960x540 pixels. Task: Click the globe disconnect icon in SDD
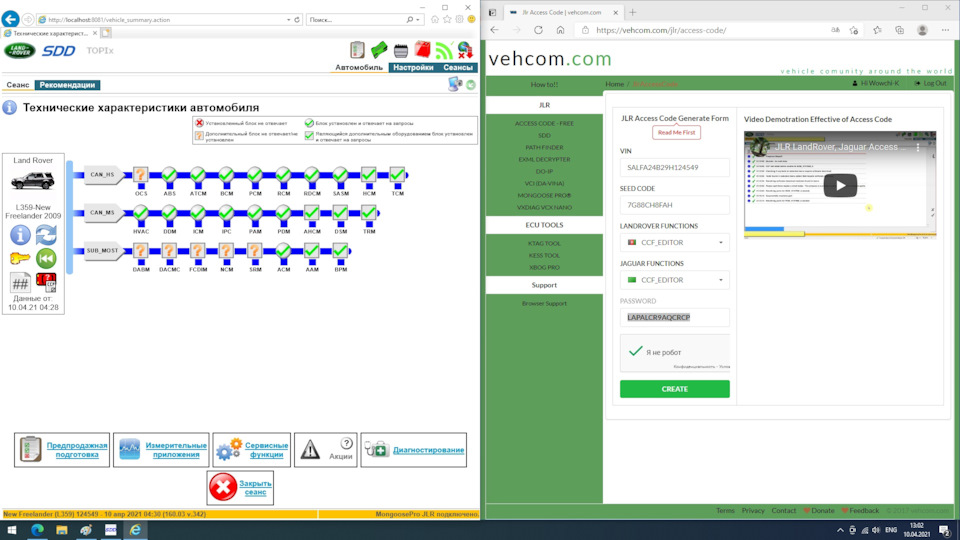[465, 50]
